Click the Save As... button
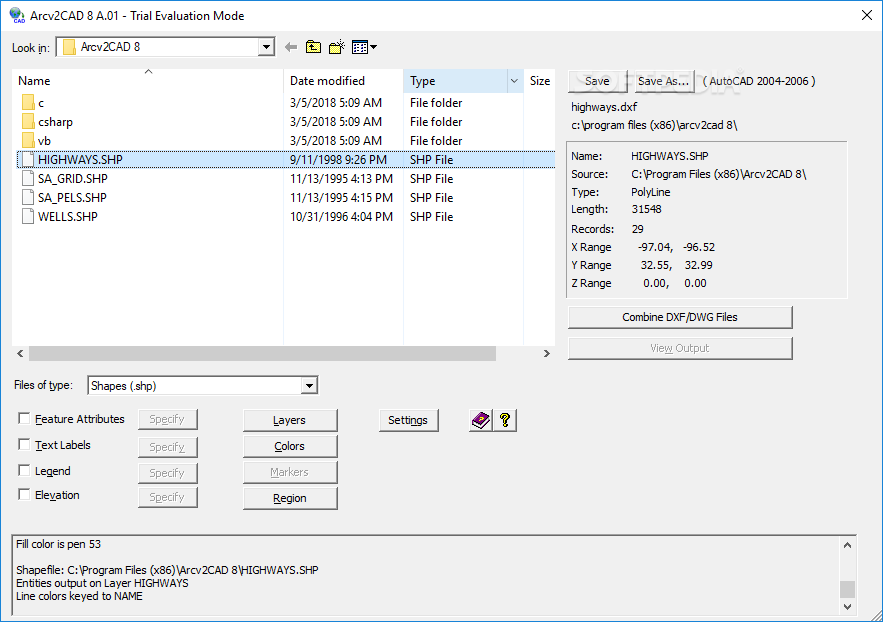The image size is (883, 622). (x=663, y=82)
